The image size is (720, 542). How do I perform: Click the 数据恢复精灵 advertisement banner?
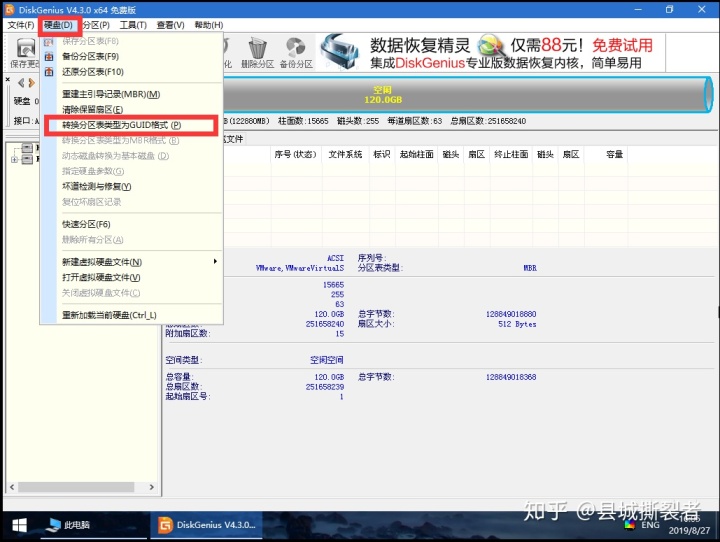pyautogui.click(x=491, y=52)
